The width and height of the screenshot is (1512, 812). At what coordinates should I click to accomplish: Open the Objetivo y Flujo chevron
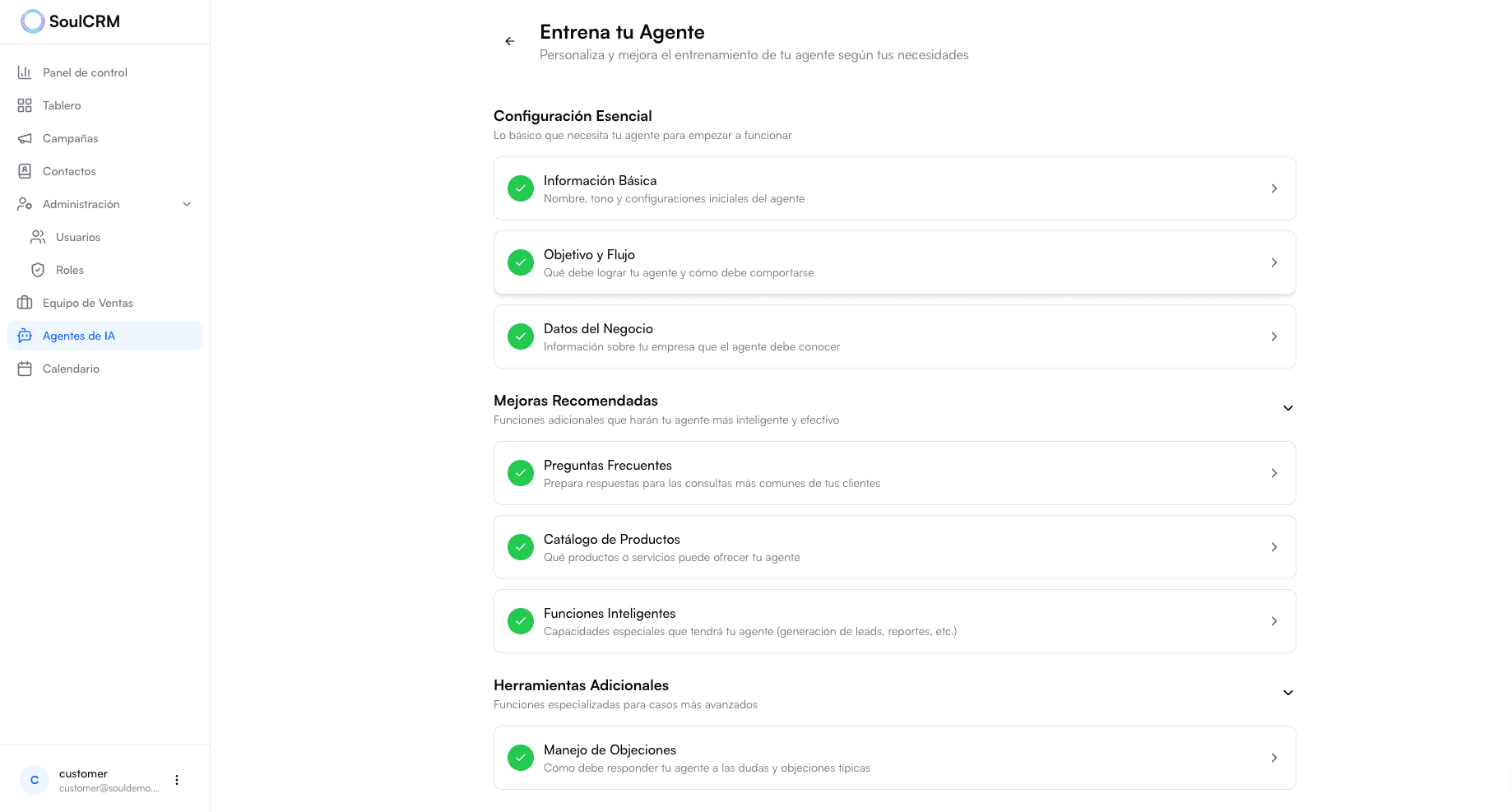[x=1274, y=262]
